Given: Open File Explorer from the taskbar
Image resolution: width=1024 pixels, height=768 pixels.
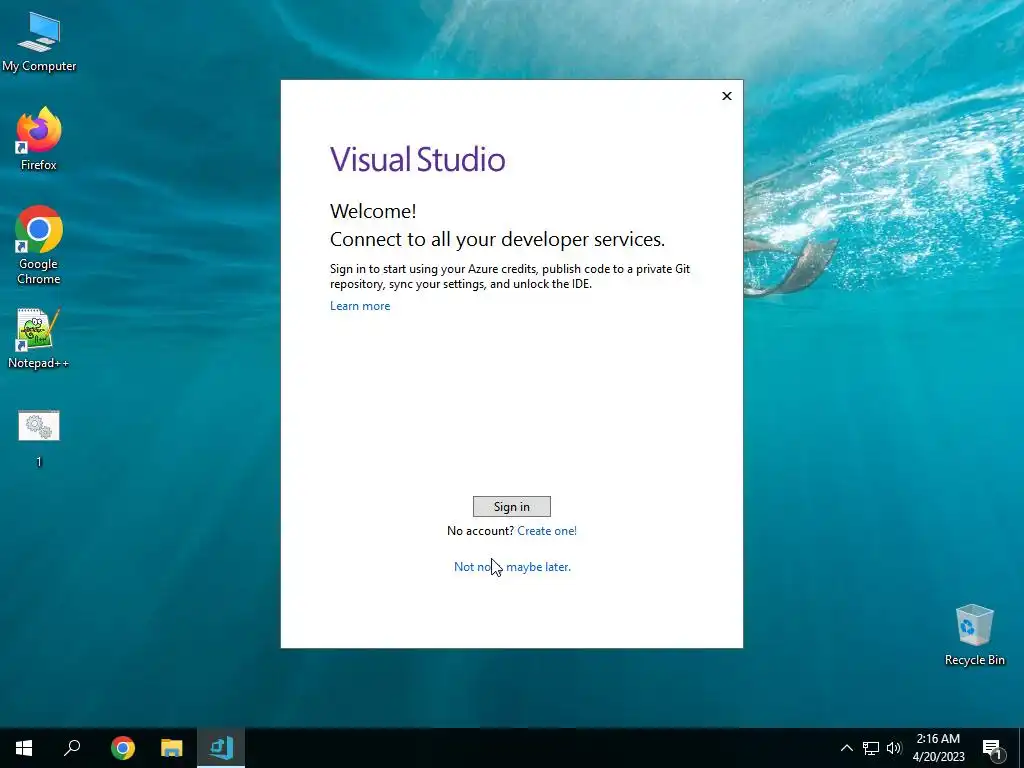Looking at the screenshot, I should 172,748.
